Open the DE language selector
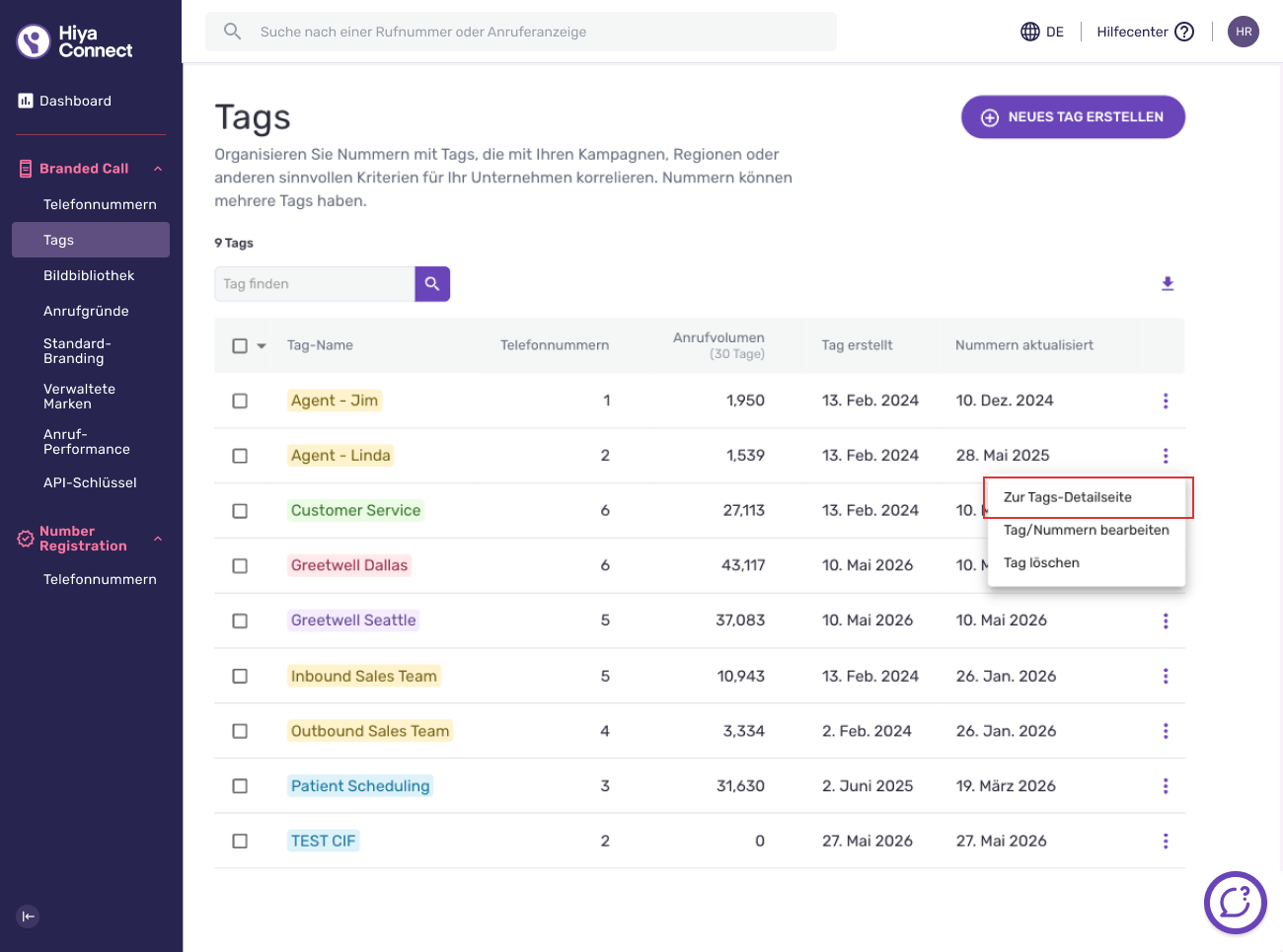The height and width of the screenshot is (952, 1283). 1042,32
